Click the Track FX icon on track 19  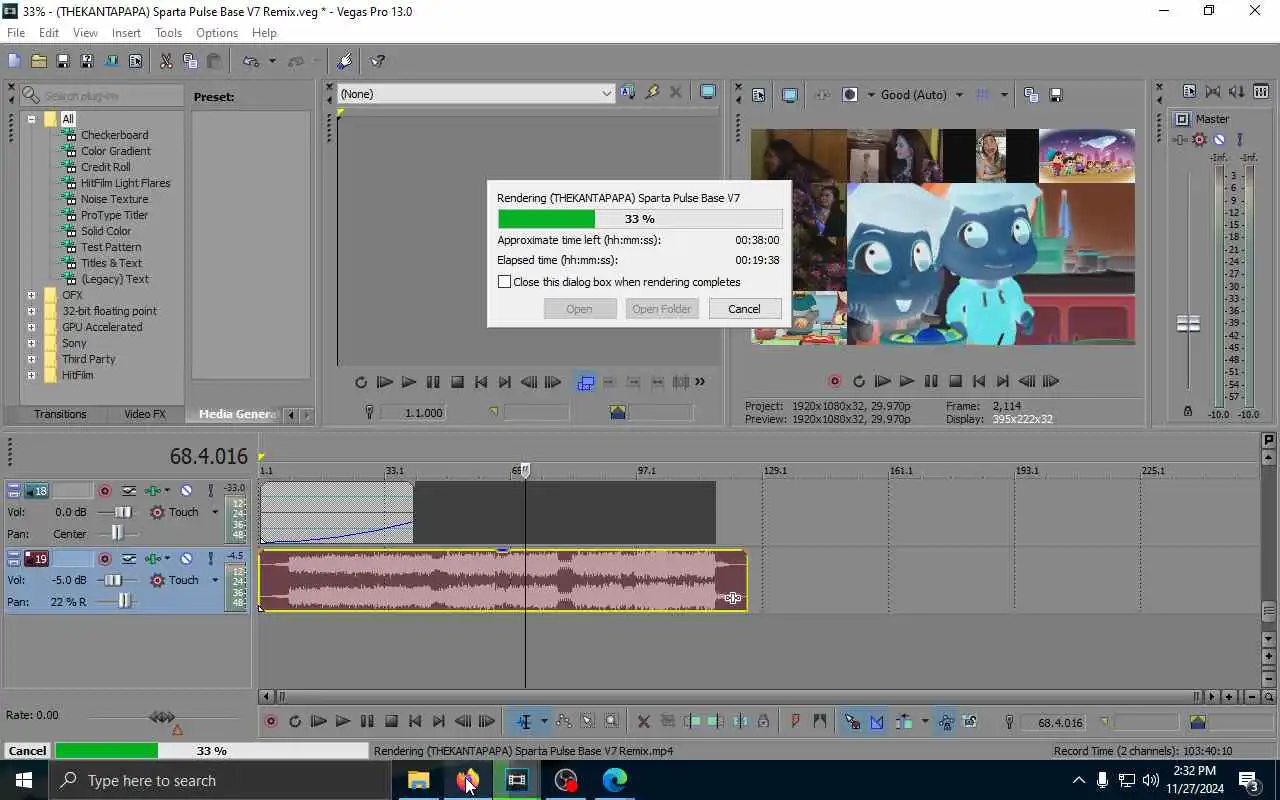(154, 559)
